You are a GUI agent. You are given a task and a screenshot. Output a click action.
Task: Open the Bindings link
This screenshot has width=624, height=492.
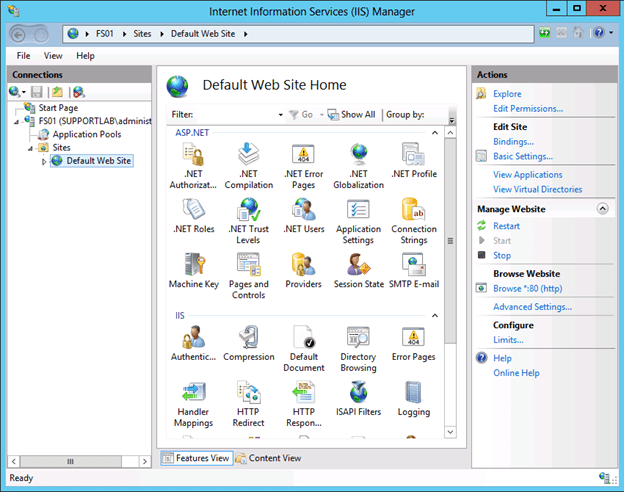[x=513, y=142]
